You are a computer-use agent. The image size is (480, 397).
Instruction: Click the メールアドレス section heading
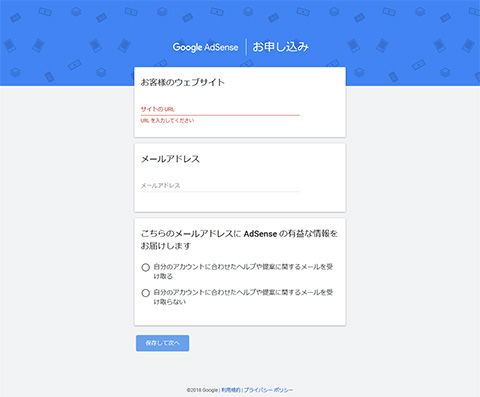[x=170, y=159]
